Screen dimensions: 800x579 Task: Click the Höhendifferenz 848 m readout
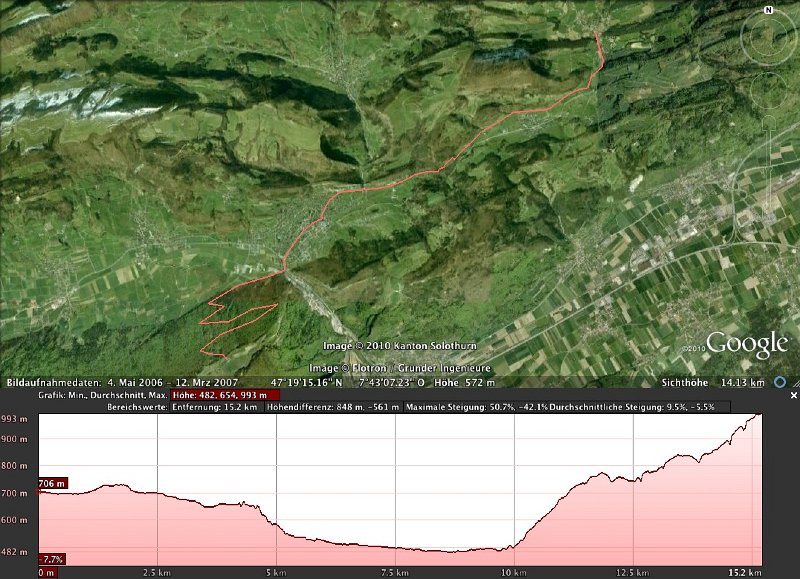tap(334, 408)
